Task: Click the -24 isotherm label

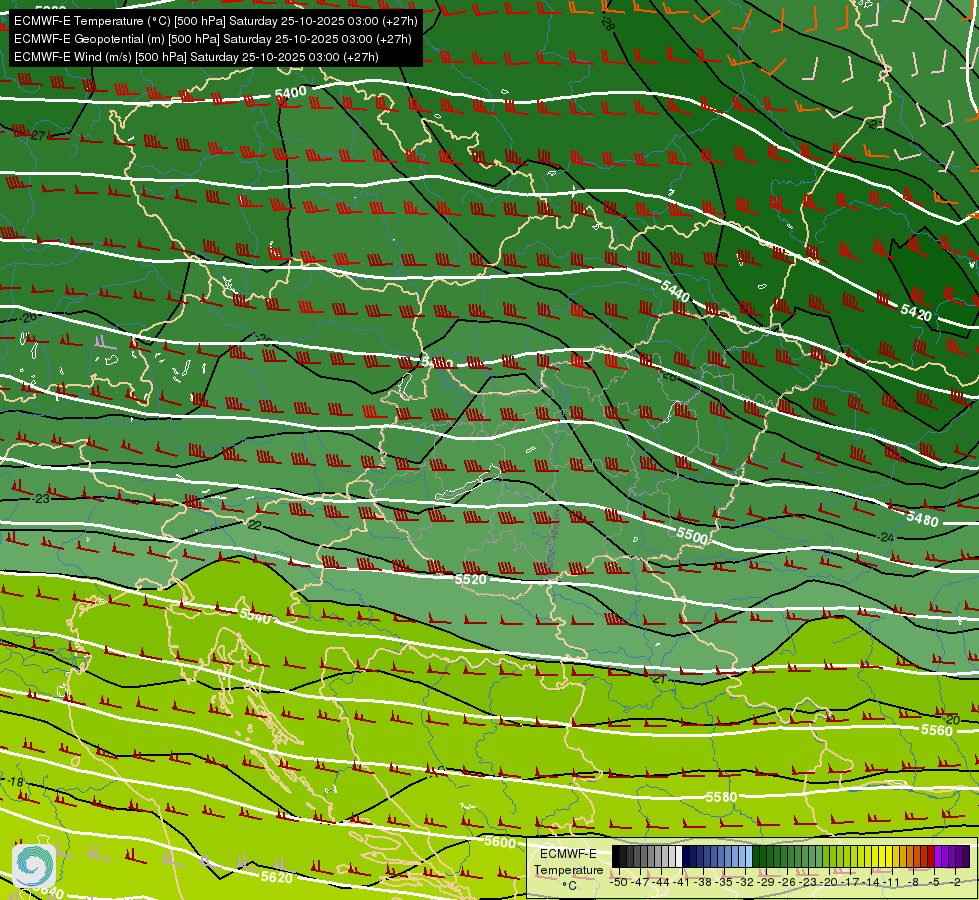Action: pyautogui.click(x=885, y=537)
